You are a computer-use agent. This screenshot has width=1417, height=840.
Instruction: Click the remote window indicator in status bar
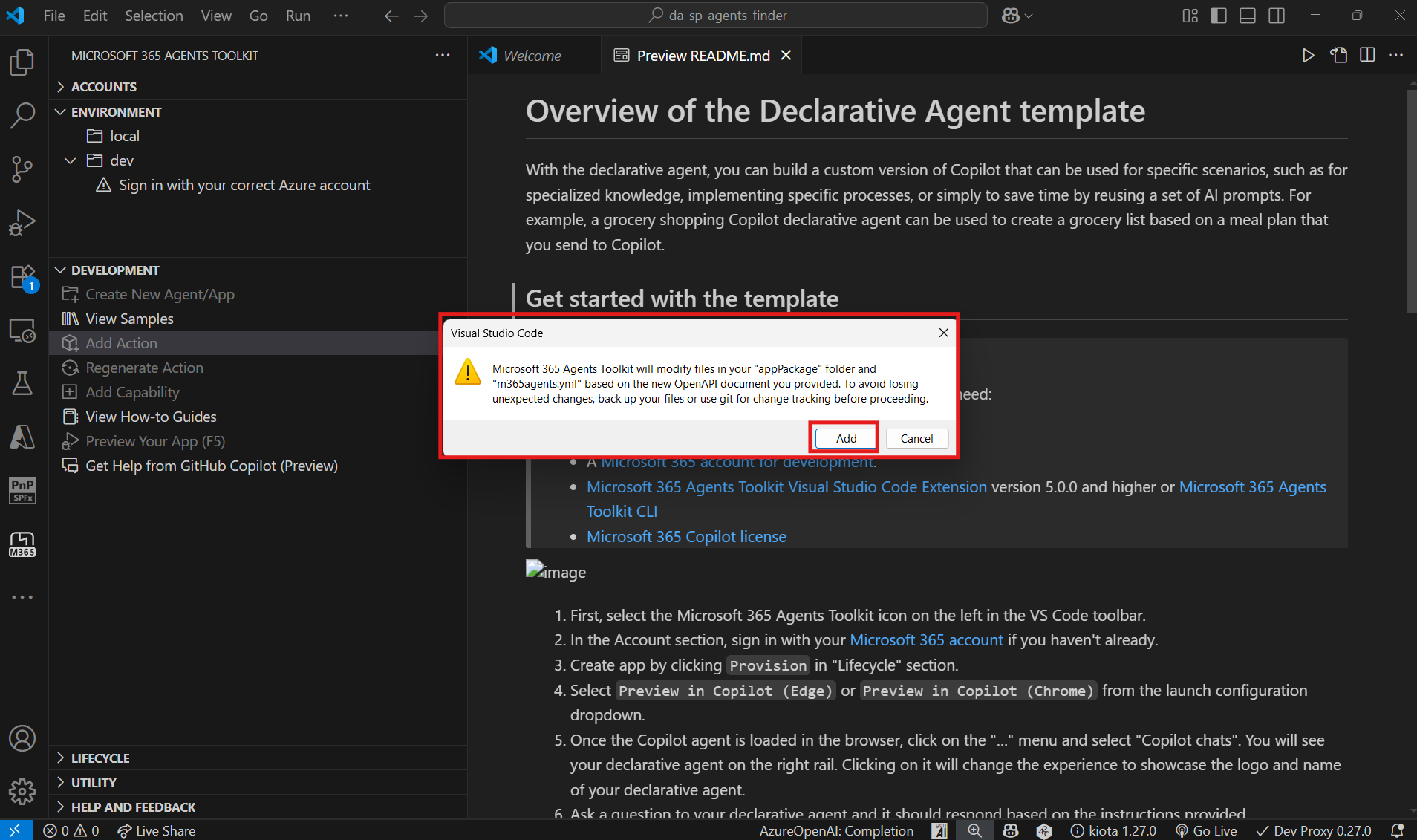16,830
